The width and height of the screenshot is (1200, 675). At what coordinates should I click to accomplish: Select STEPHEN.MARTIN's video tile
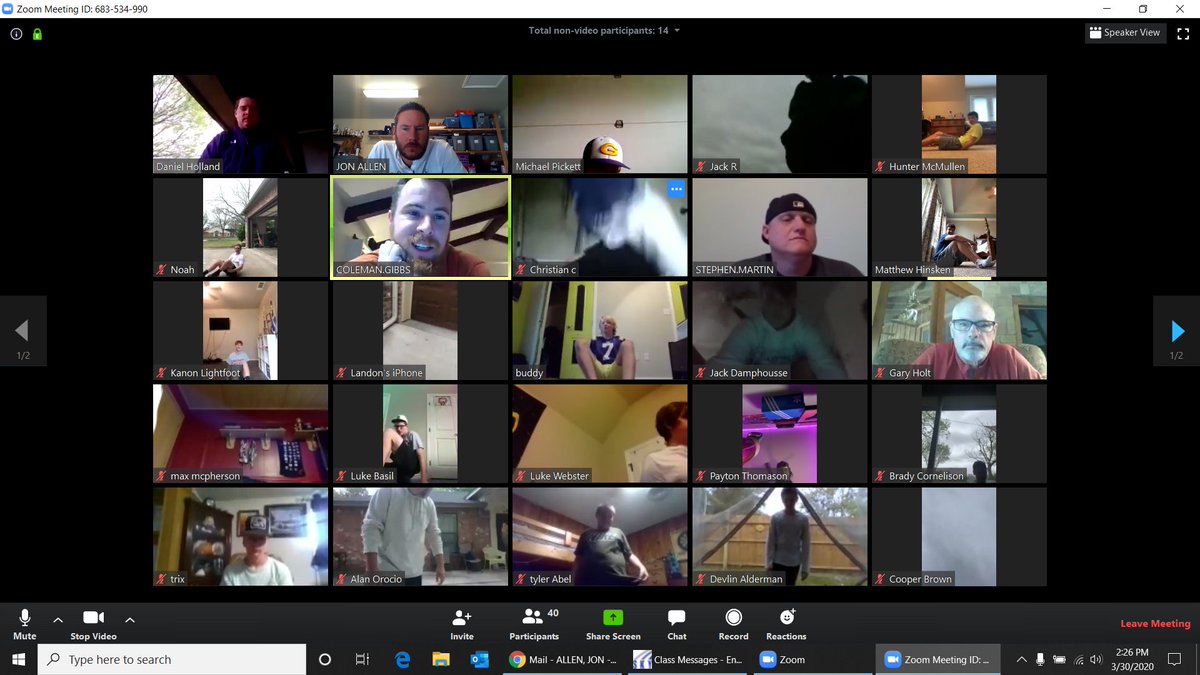[780, 227]
